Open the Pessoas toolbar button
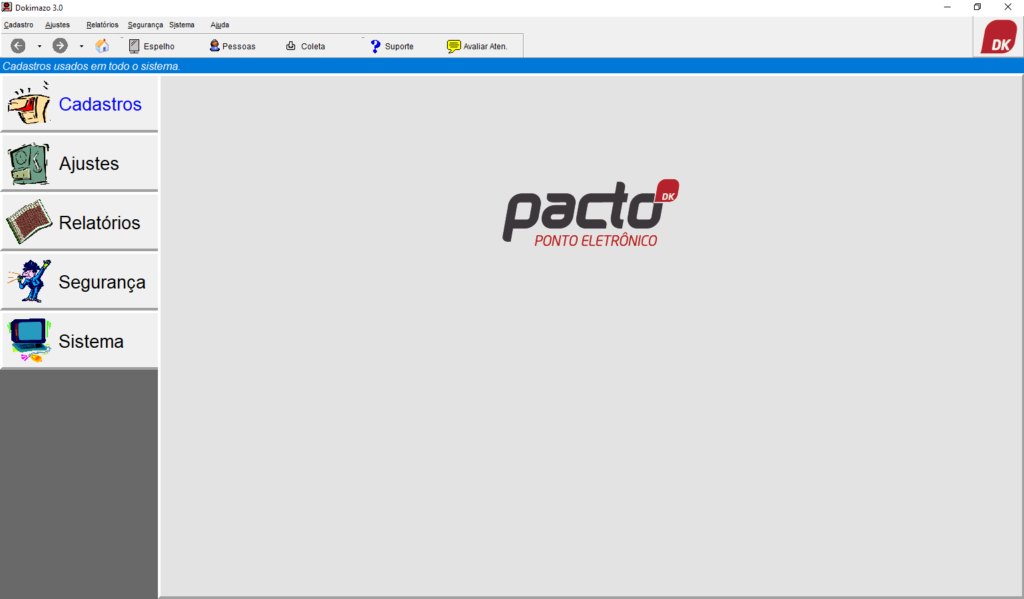Screen dimensions: 1024x599 (232, 46)
